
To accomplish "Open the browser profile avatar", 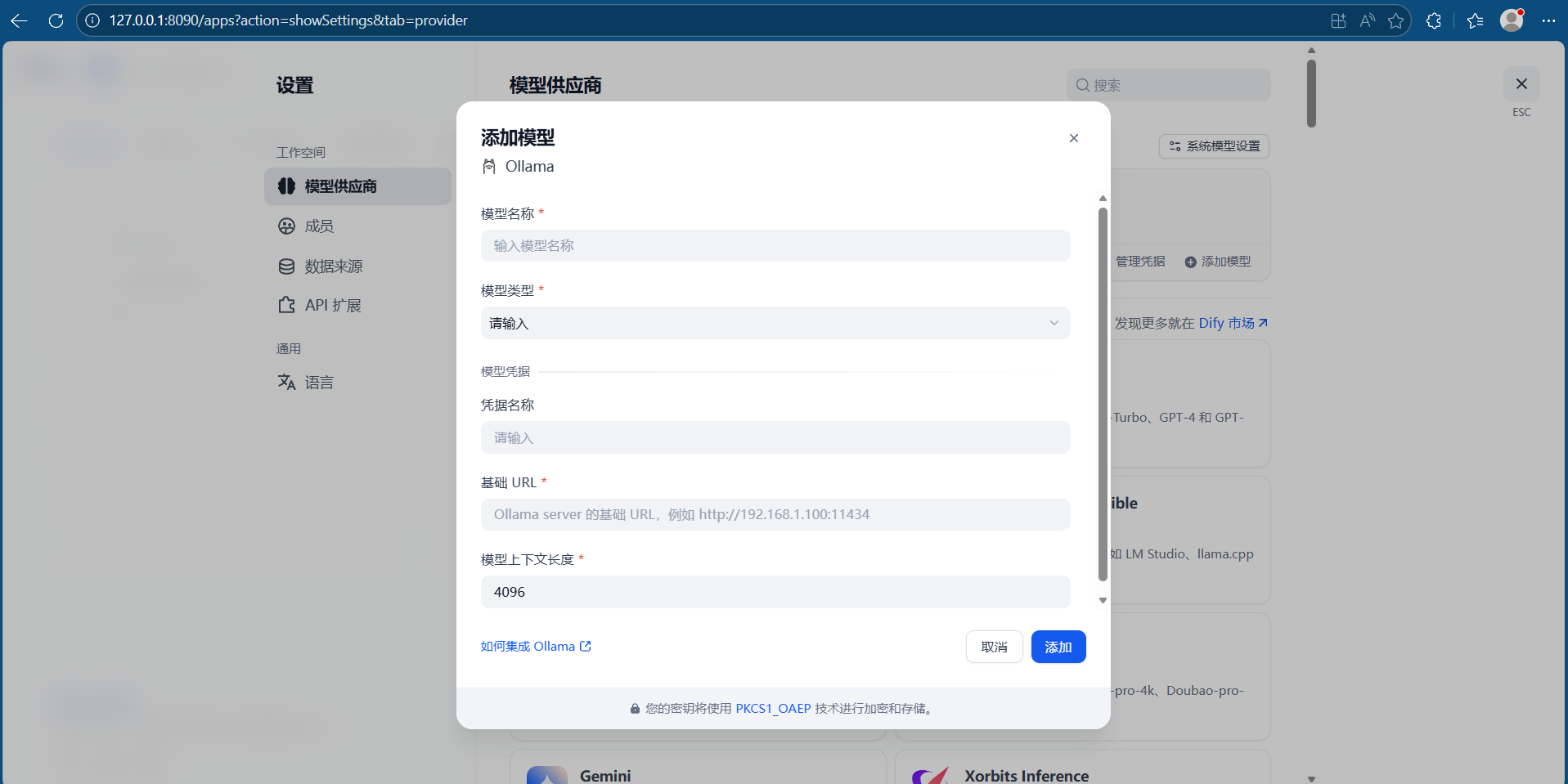I will 1512,20.
